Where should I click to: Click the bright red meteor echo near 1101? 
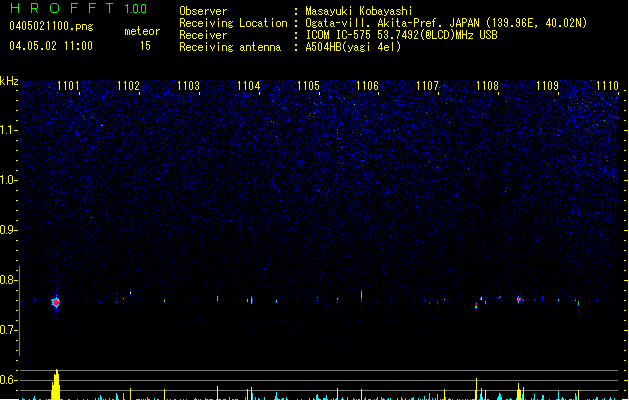click(56, 303)
